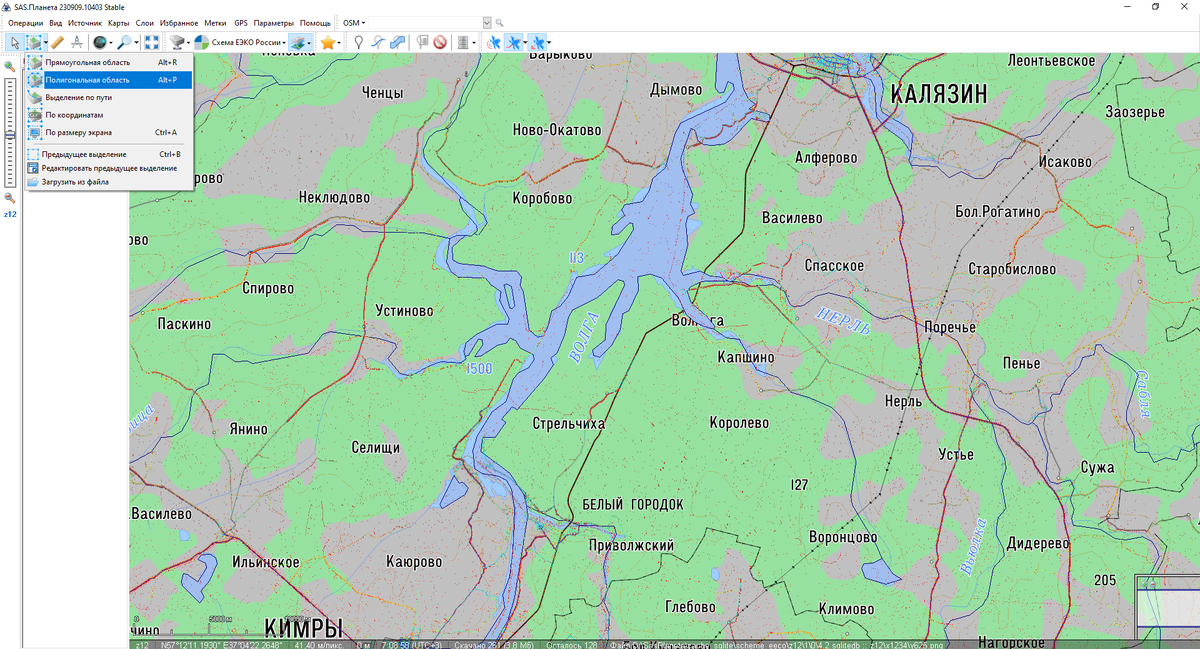Select the arrow pointer move tool
The image size is (1200, 649).
click(14, 42)
